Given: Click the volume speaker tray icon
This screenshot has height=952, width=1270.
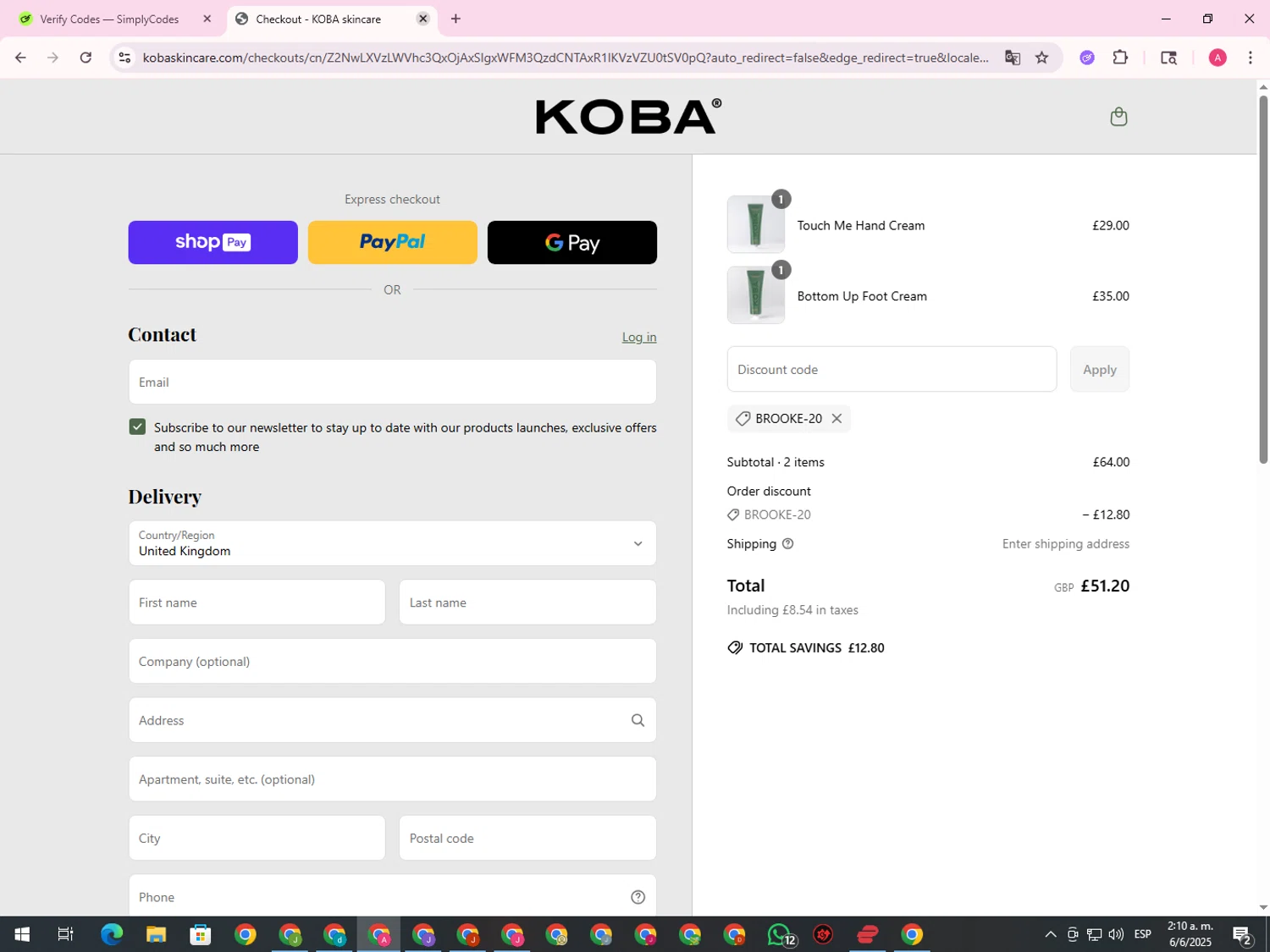Looking at the screenshot, I should tap(1116, 934).
